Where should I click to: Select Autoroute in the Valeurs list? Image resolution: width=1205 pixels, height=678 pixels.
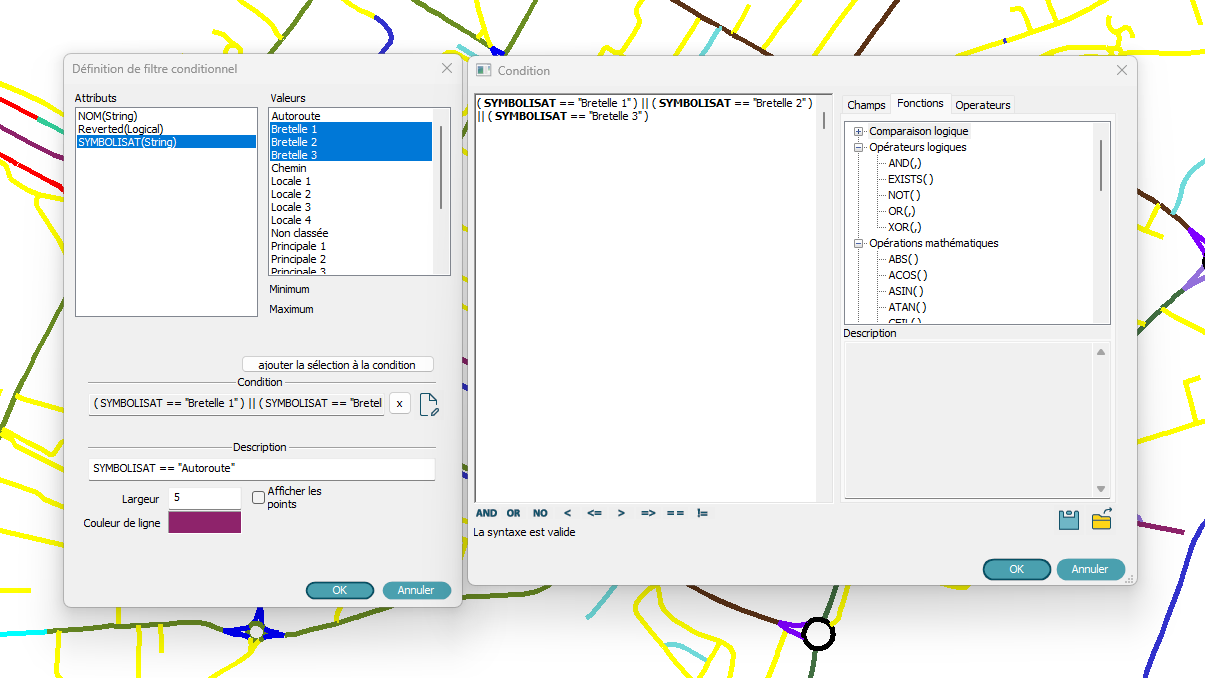tap(296, 116)
